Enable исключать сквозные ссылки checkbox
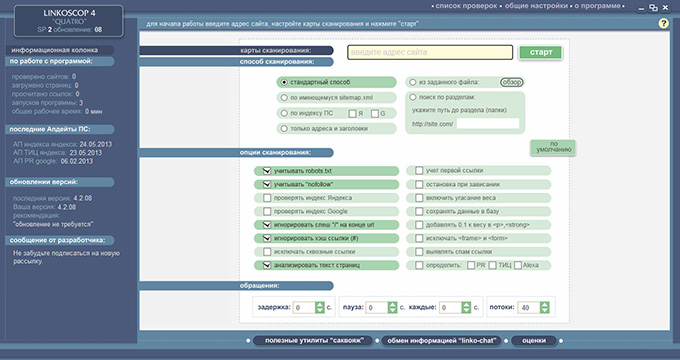680x360 pixels. (267, 252)
